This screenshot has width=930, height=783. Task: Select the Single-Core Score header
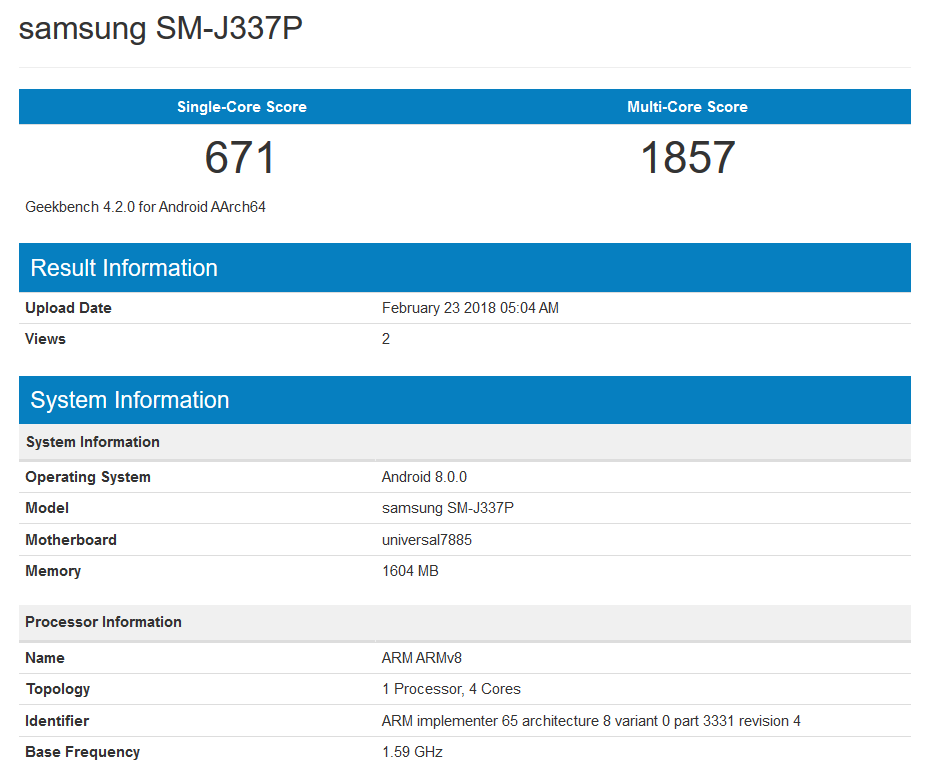point(242,107)
